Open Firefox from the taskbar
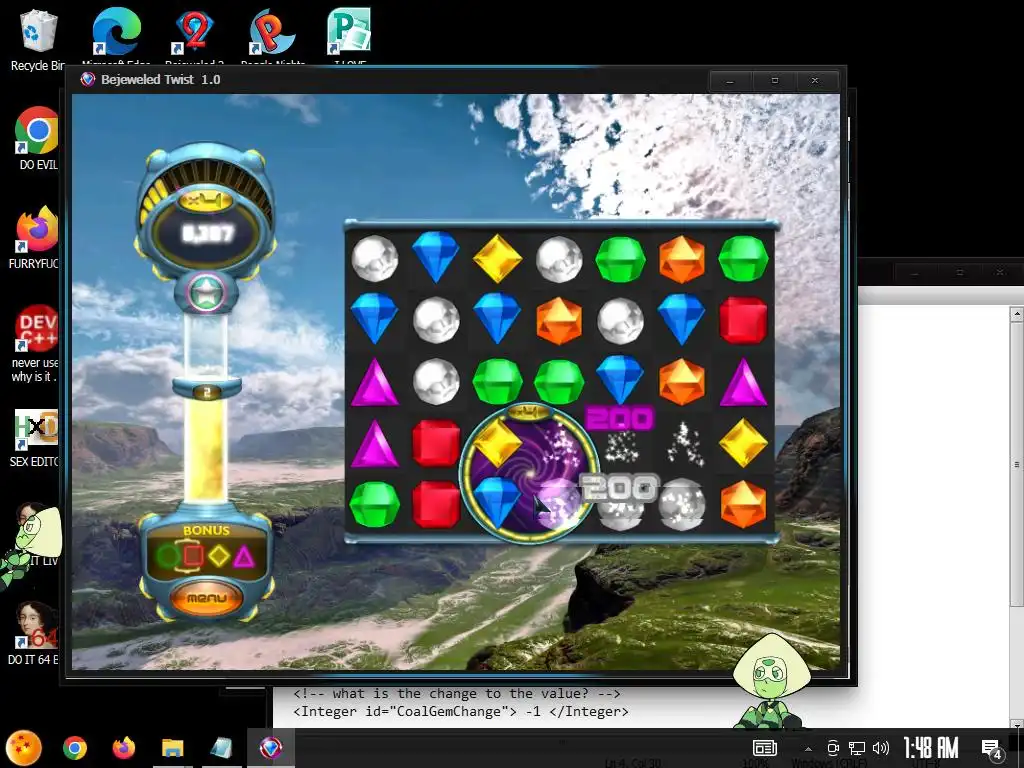 (x=123, y=748)
